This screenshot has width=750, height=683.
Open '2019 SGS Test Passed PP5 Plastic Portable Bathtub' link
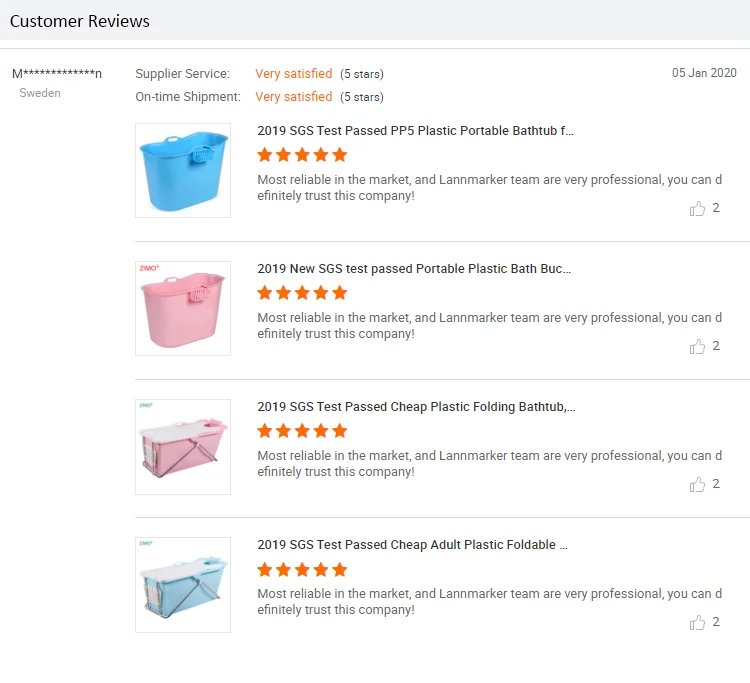pyautogui.click(x=415, y=131)
